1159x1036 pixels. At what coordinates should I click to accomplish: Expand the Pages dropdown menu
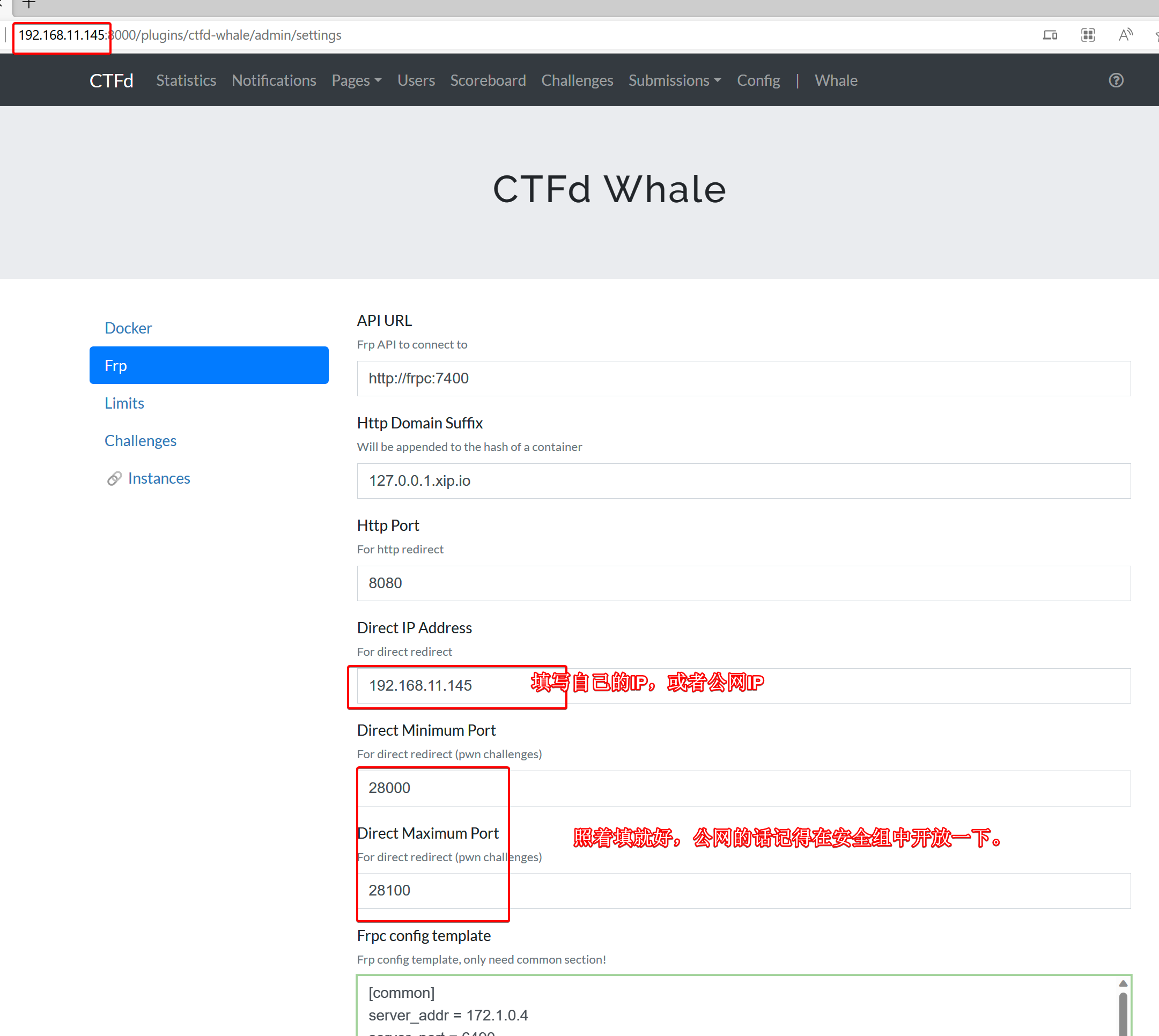(x=356, y=80)
